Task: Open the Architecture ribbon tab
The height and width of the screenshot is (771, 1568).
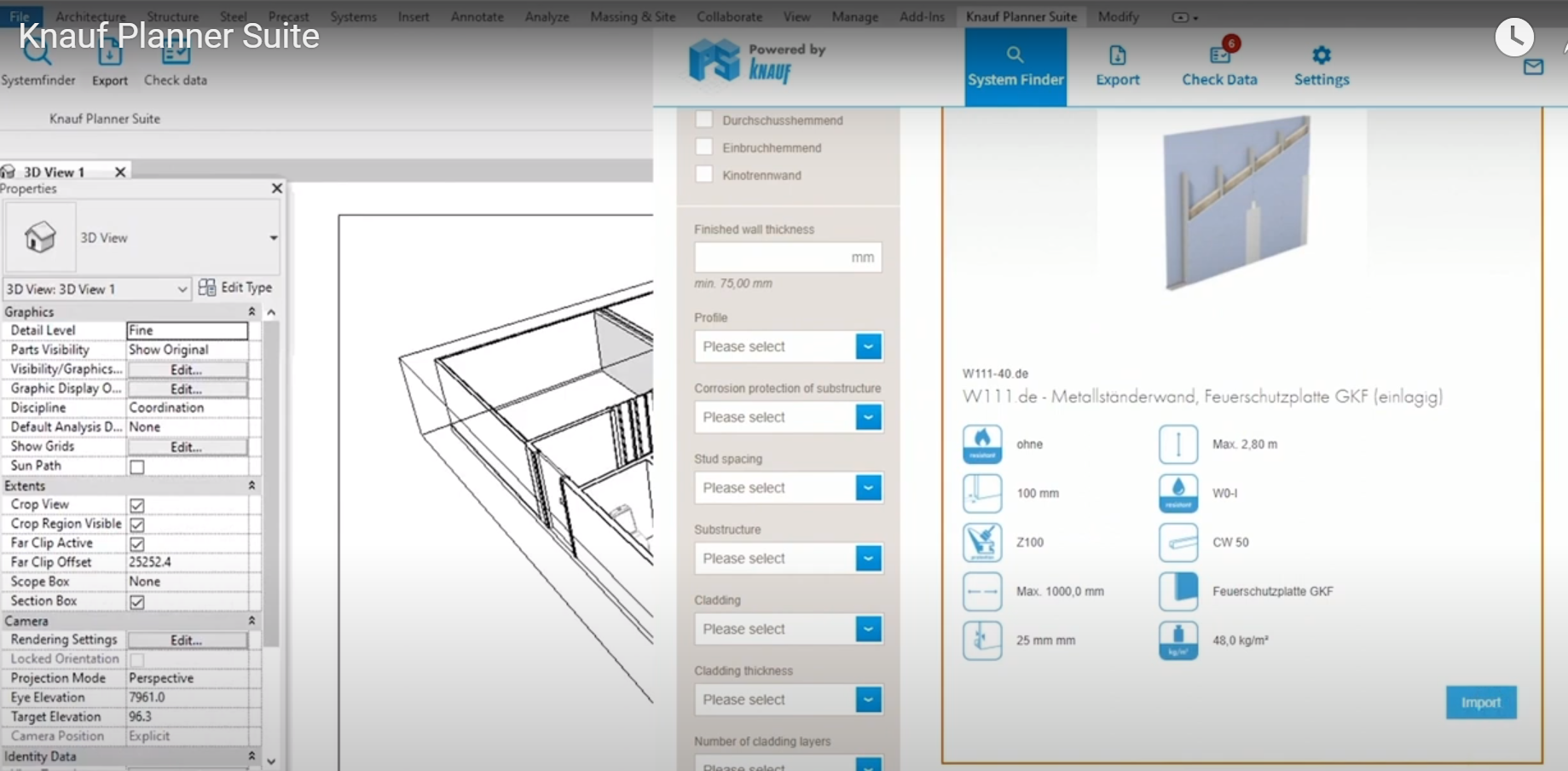Action: pyautogui.click(x=90, y=17)
